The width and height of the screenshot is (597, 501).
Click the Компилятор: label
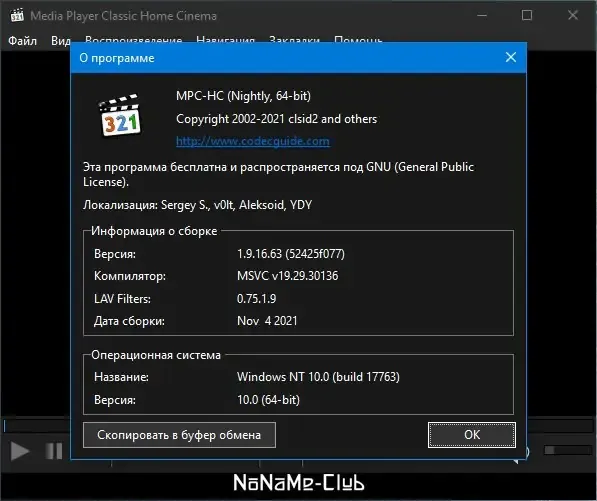tap(130, 276)
